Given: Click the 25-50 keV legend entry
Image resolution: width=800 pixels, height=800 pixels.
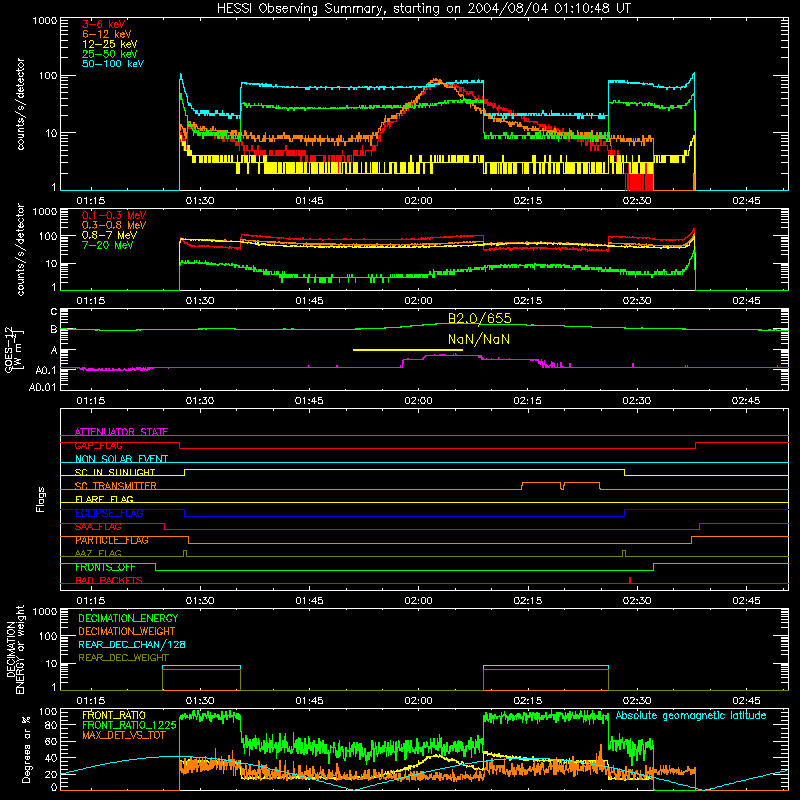Looking at the screenshot, I should click(110, 54).
